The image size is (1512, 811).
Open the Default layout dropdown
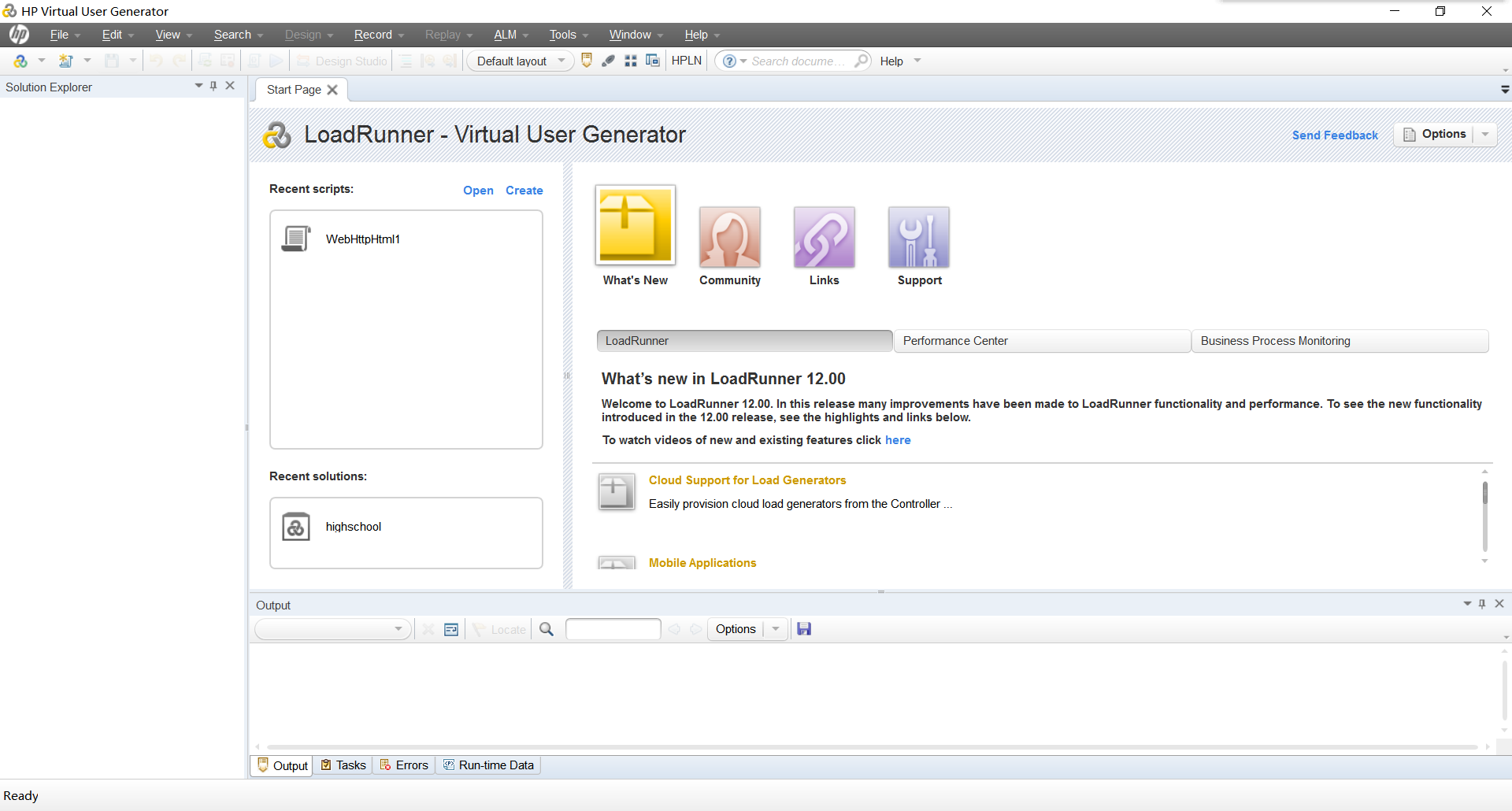pos(561,61)
